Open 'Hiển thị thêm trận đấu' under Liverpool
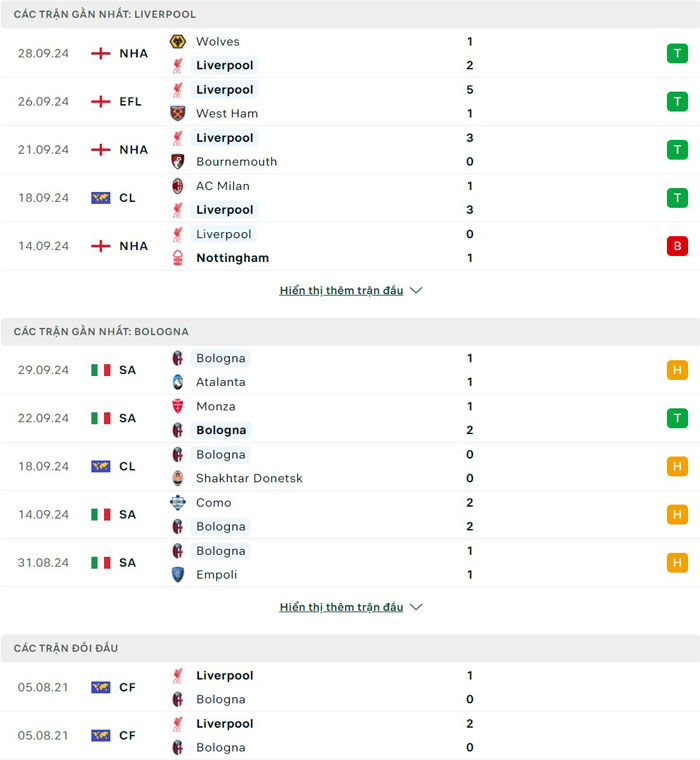 click(x=341, y=291)
